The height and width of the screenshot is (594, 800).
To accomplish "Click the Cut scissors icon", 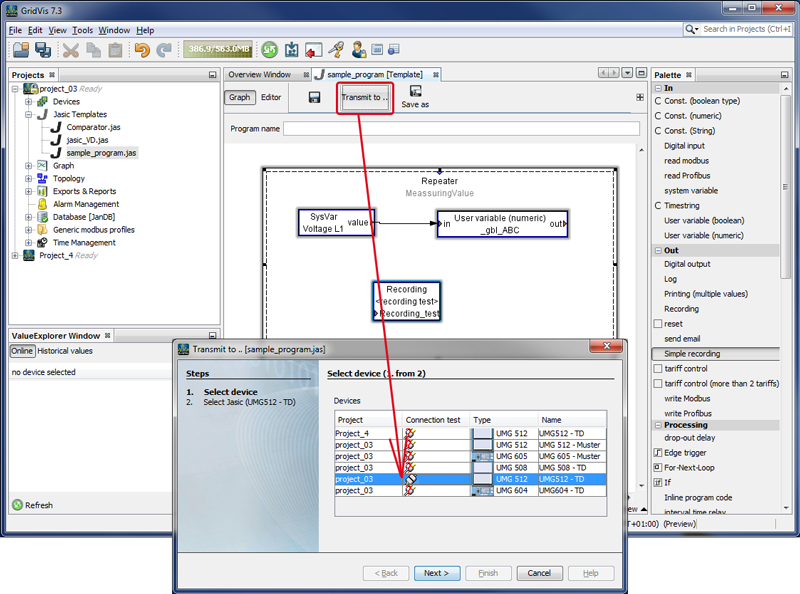I will (x=69, y=49).
